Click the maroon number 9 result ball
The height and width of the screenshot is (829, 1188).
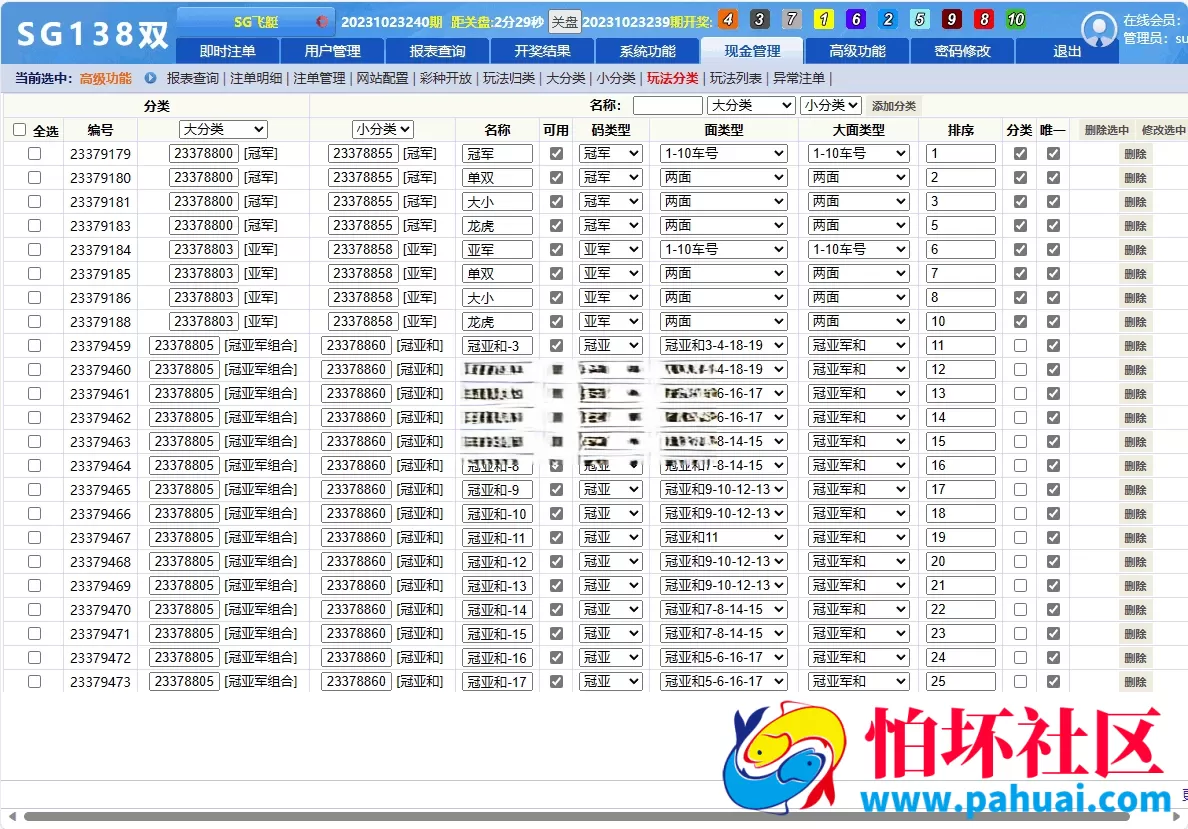coord(952,20)
